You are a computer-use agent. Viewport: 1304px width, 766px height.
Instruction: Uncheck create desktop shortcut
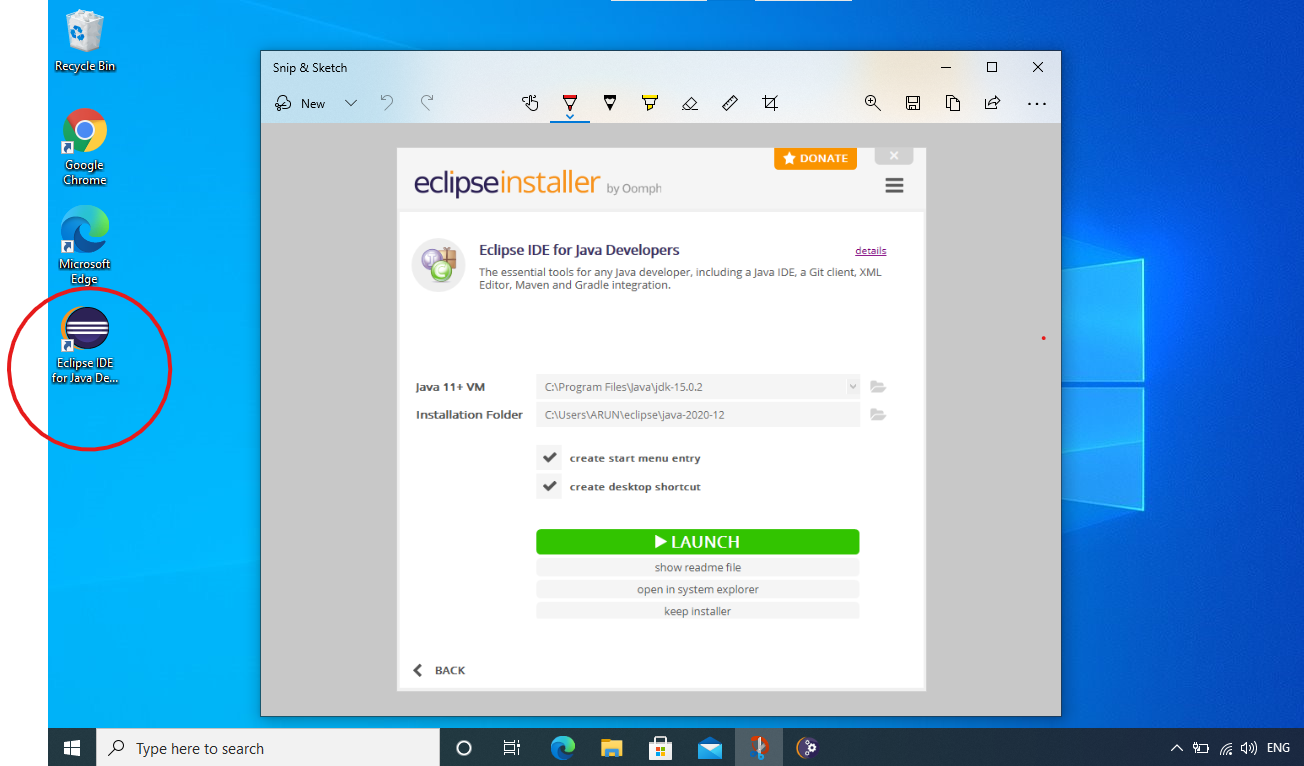(x=548, y=486)
